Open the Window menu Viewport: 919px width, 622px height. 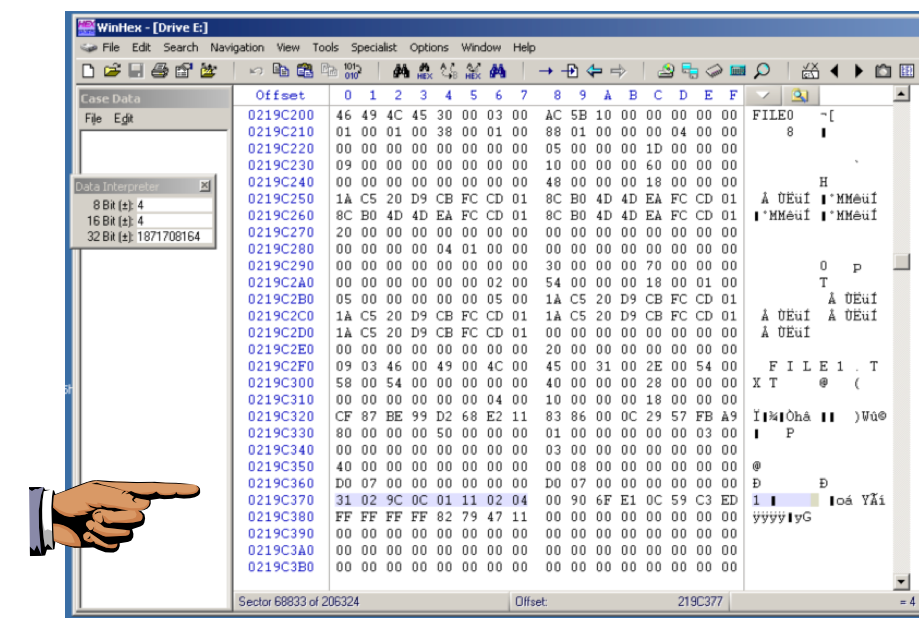coord(481,47)
